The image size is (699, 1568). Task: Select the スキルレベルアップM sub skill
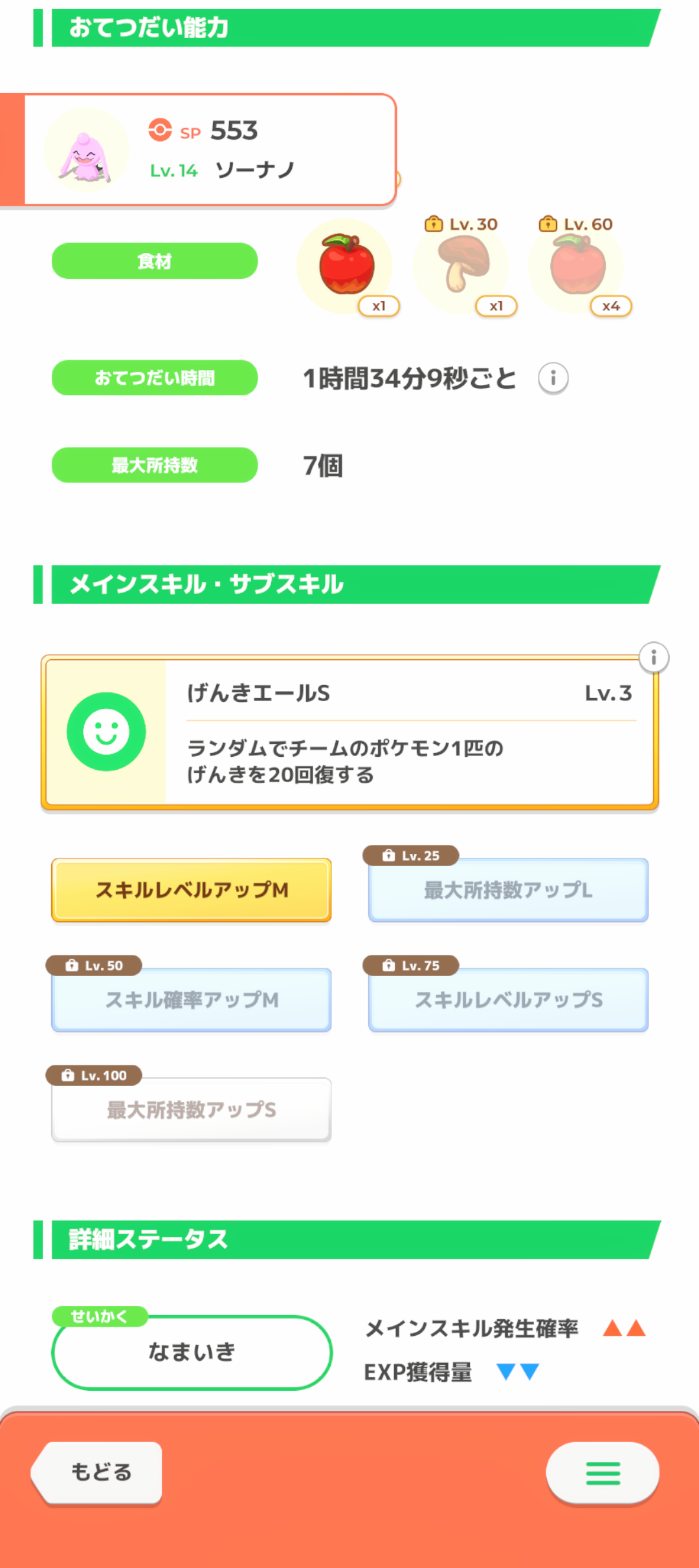192,890
